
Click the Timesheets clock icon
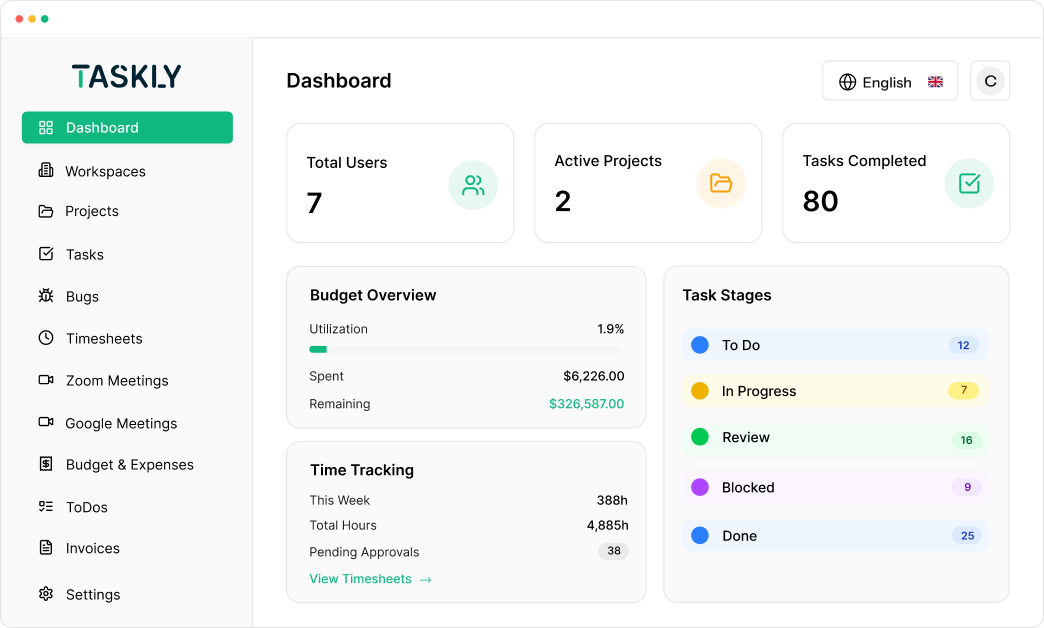(x=45, y=338)
